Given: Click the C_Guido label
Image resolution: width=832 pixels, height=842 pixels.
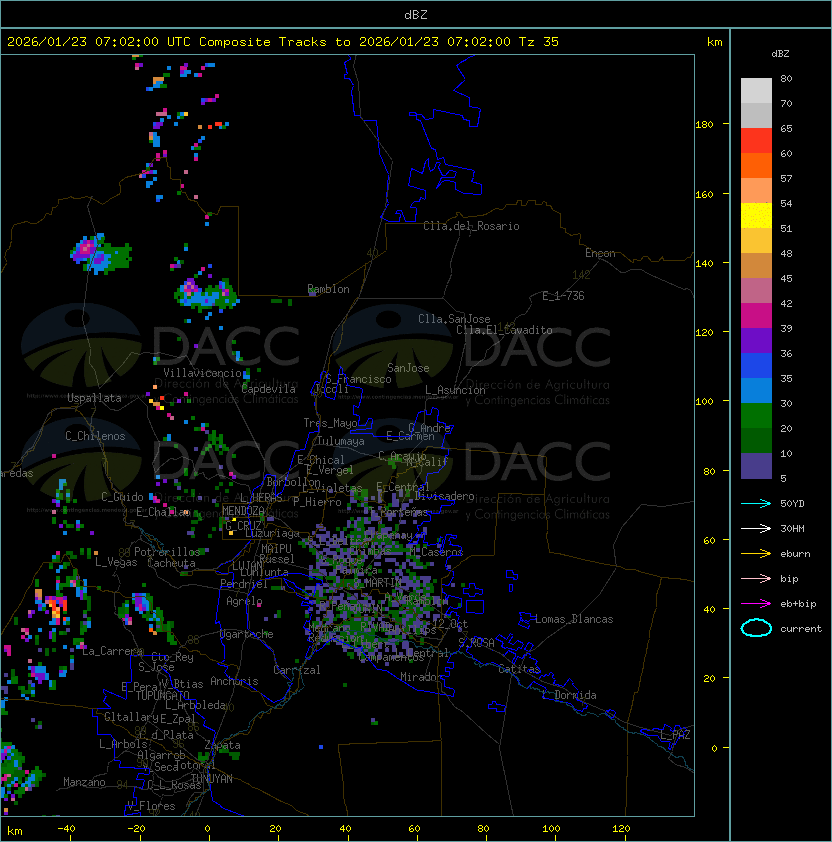Looking at the screenshot, I should coord(122,497).
